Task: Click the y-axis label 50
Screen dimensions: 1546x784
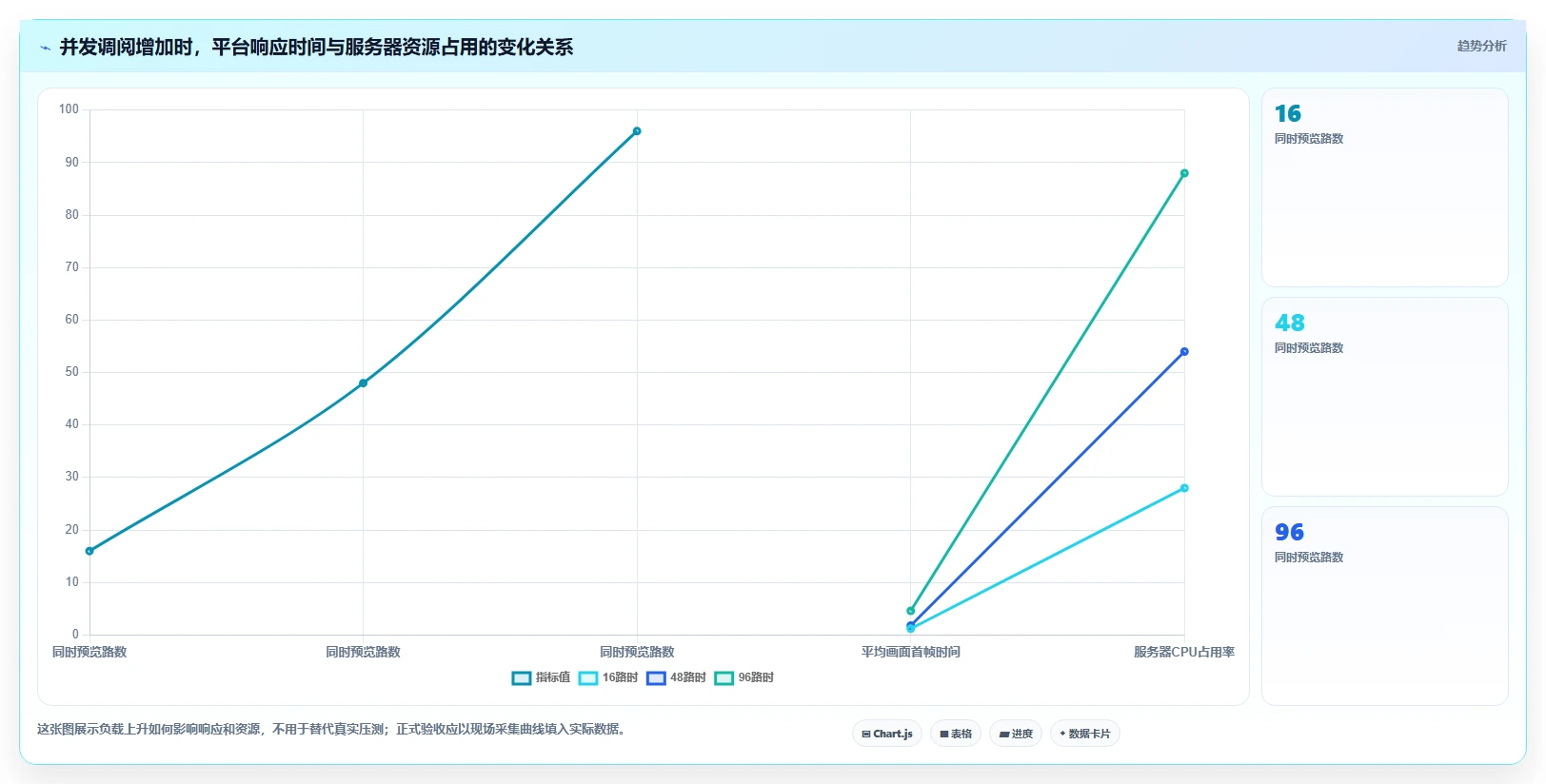Action: pyautogui.click(x=72, y=372)
